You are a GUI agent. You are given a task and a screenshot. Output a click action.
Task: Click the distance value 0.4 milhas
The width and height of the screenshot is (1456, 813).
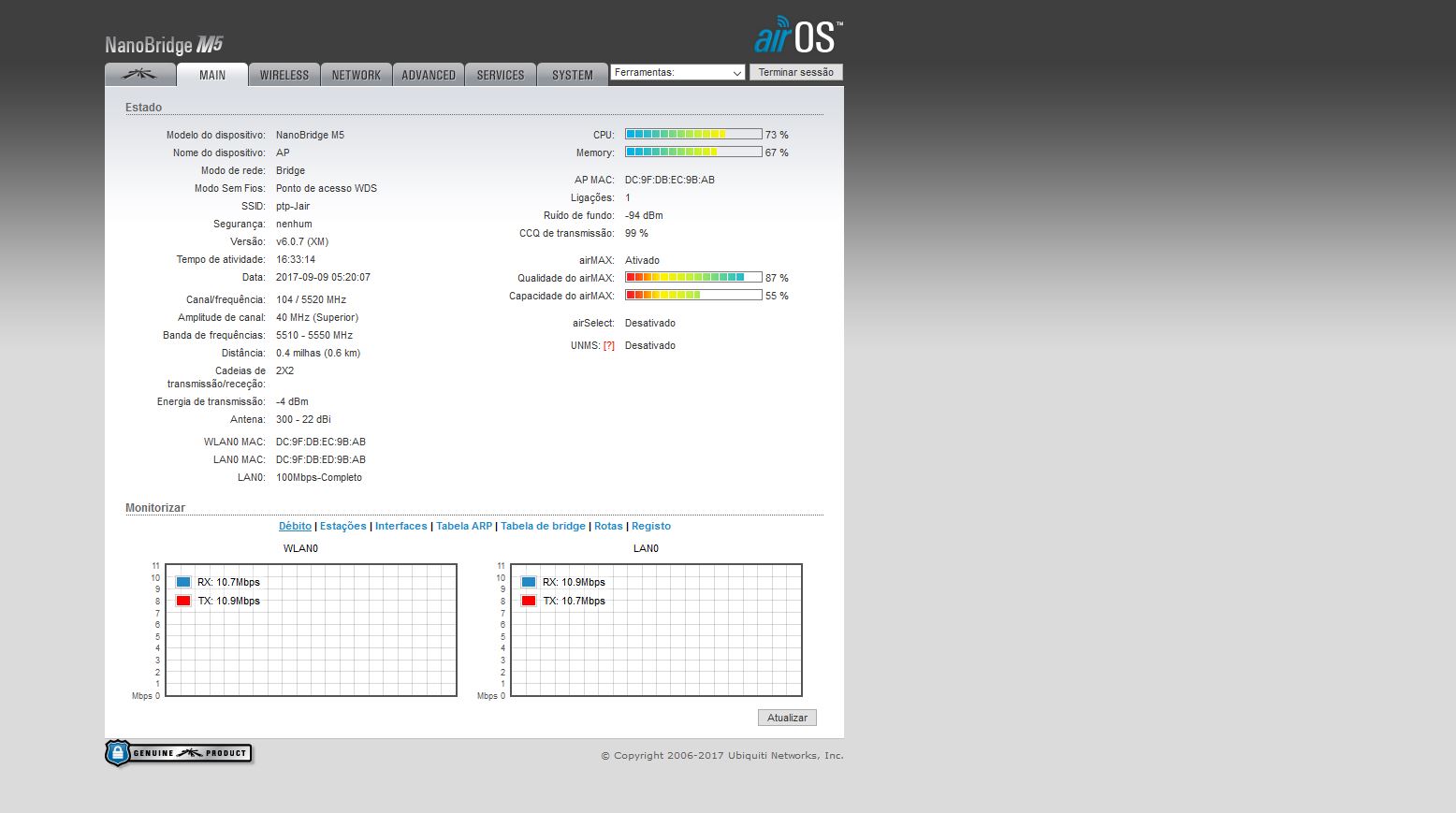point(318,354)
